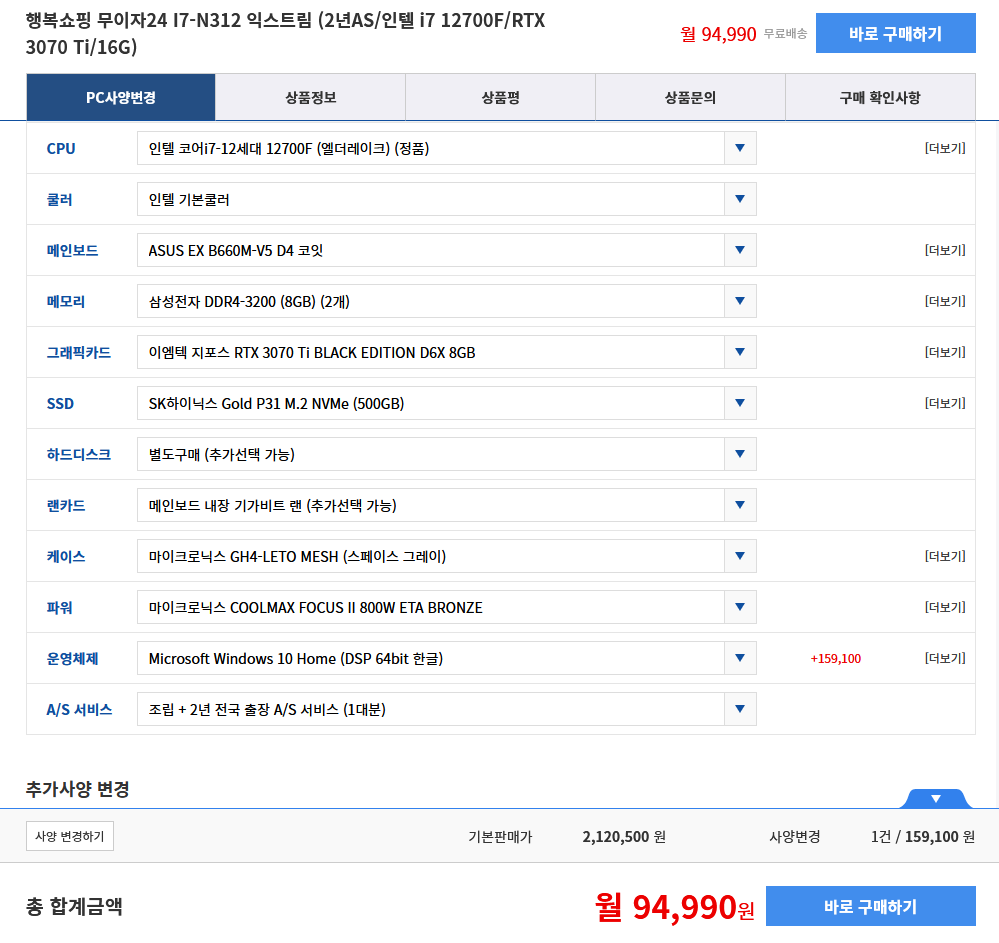The width and height of the screenshot is (999, 943).
Task: Click [더보기] link in the SSD row
Action: pos(945,403)
